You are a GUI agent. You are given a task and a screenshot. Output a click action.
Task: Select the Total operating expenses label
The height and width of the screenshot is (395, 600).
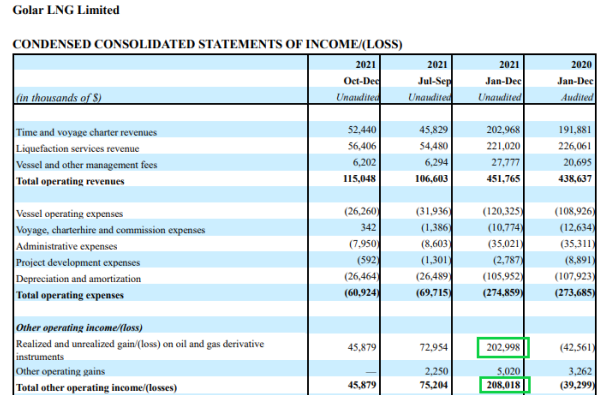[x=70, y=295]
